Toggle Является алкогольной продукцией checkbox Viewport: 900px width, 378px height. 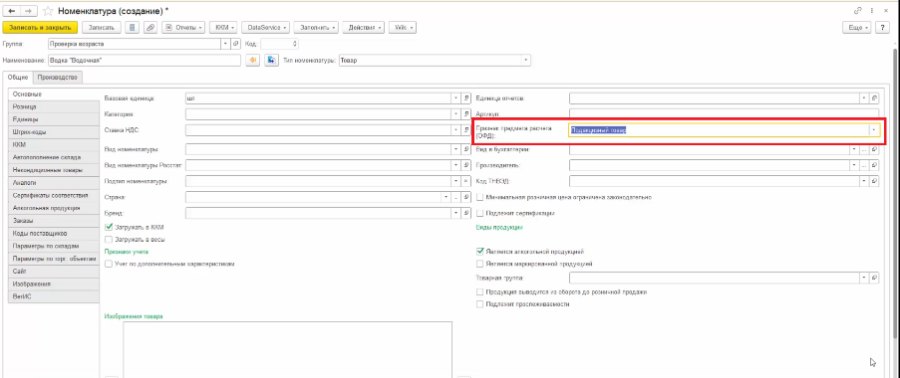(480, 252)
